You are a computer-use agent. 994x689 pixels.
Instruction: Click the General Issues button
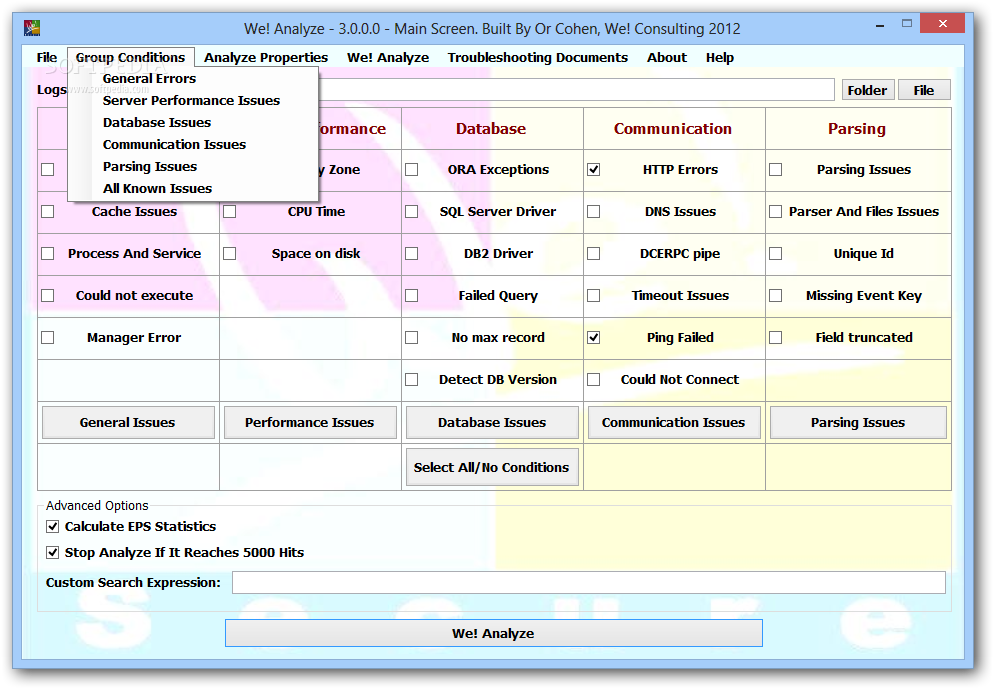128,423
